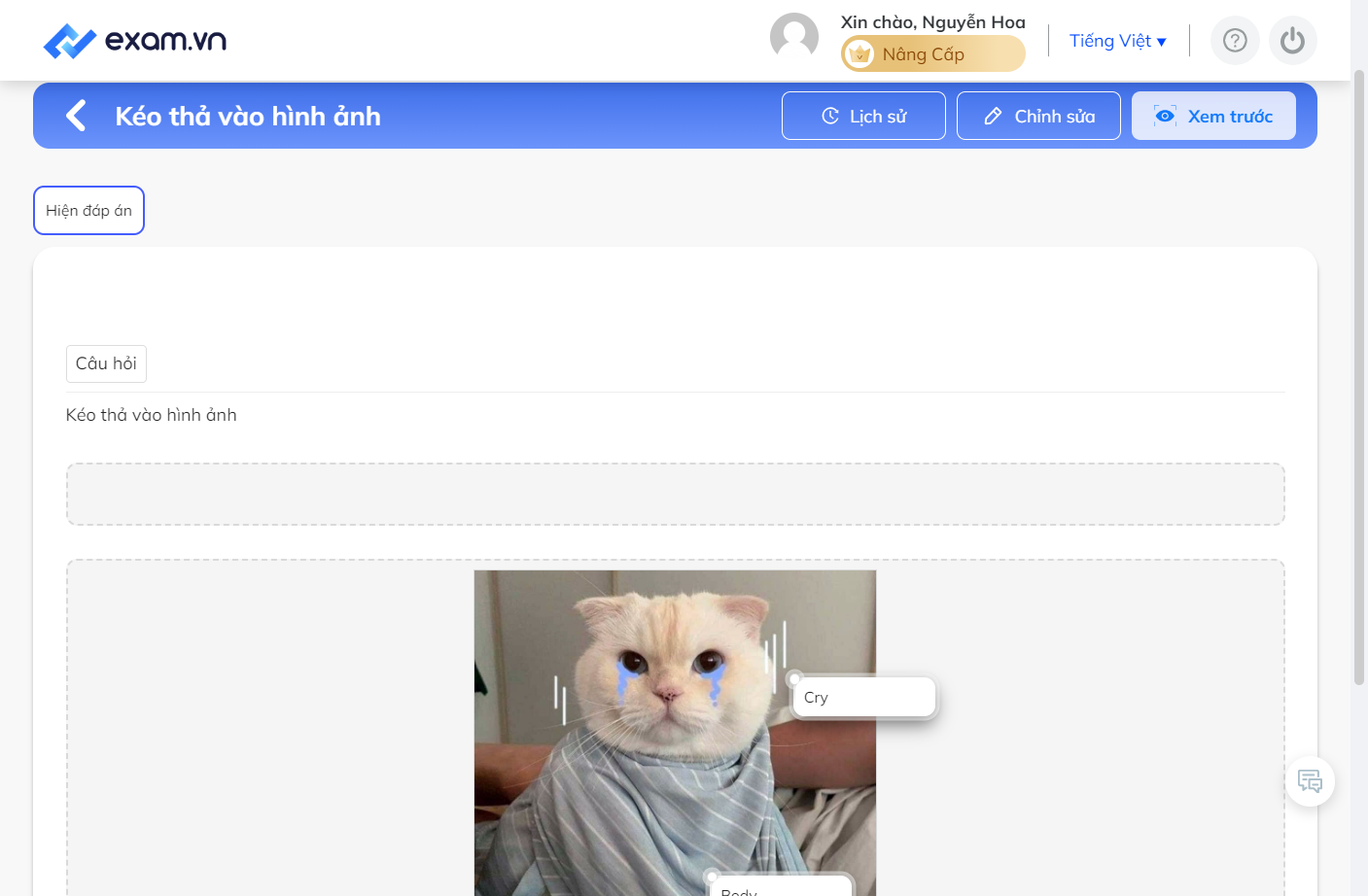
Task: Click the greeting Xin chào, Nguyễn Hoa
Action: pyautogui.click(x=933, y=22)
